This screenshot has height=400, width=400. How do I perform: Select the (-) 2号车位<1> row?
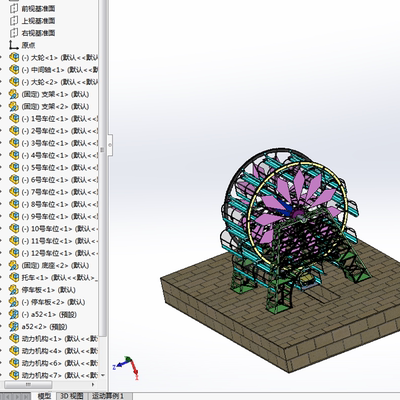[53, 131]
